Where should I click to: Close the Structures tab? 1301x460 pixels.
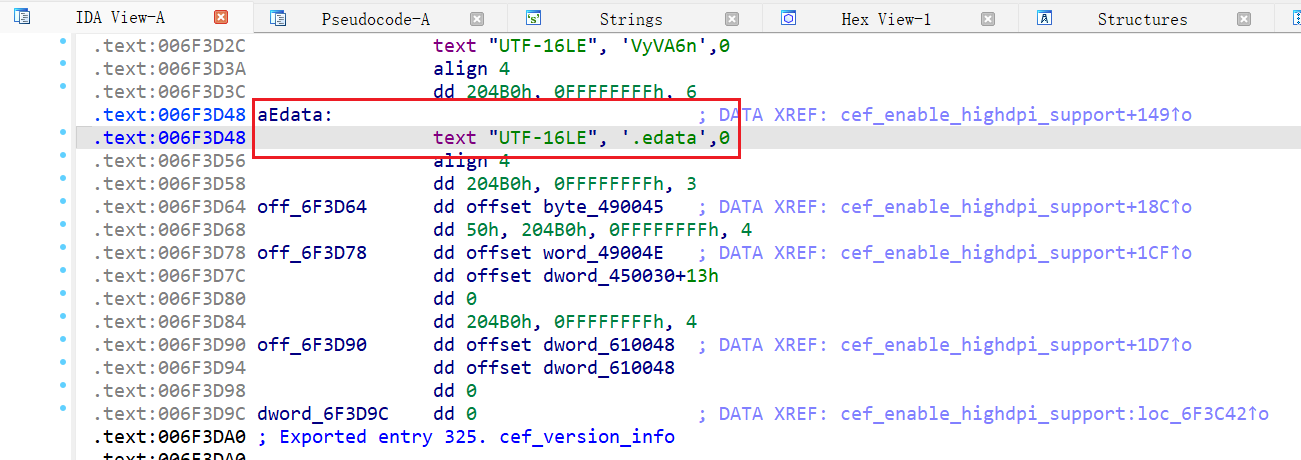click(1244, 18)
